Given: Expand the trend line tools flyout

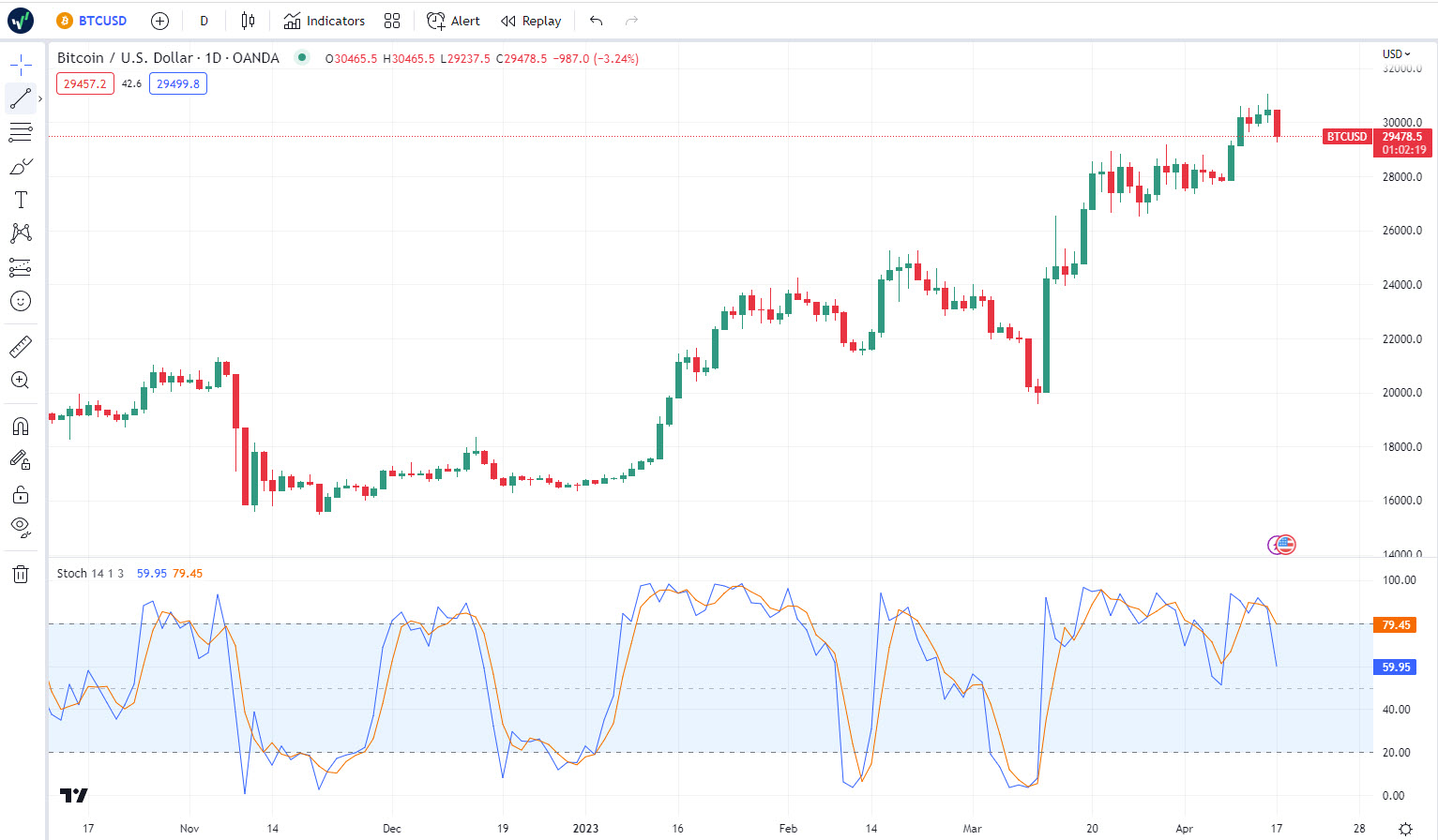Looking at the screenshot, I should click(40, 98).
